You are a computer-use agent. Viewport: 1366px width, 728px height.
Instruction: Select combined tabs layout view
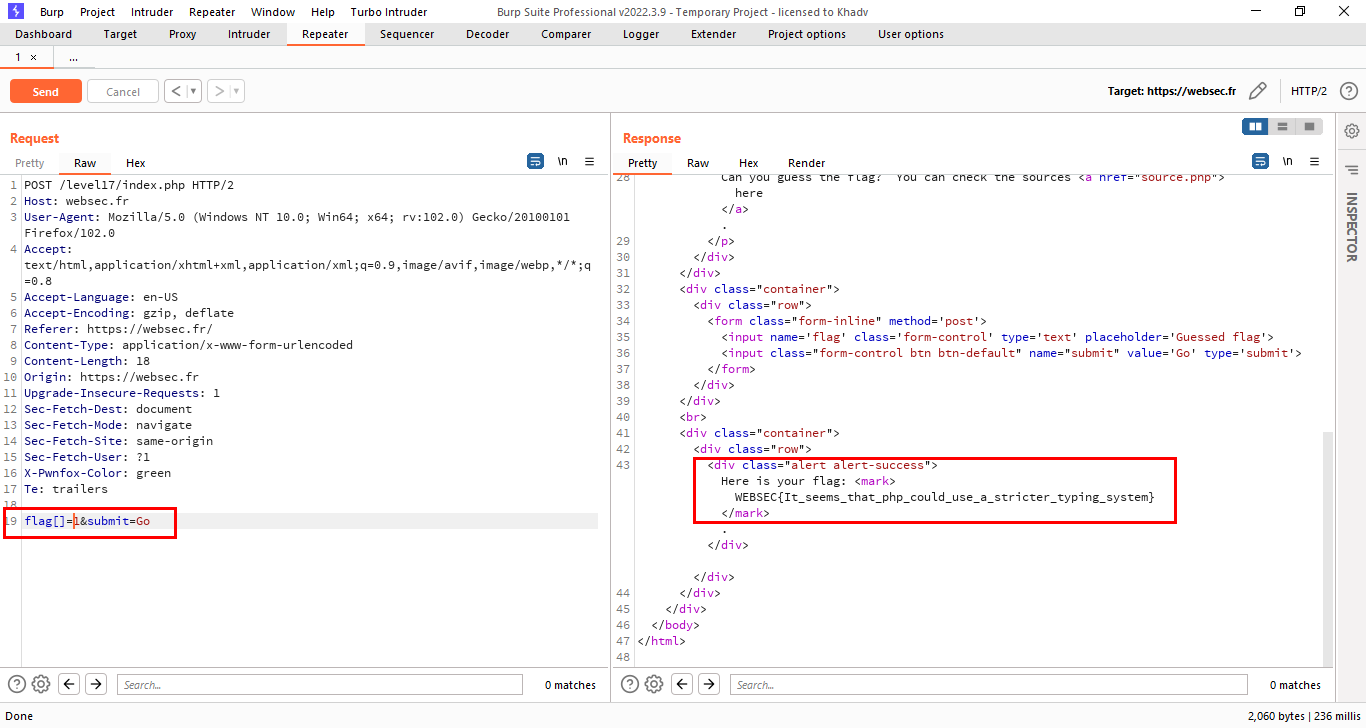(1309, 126)
